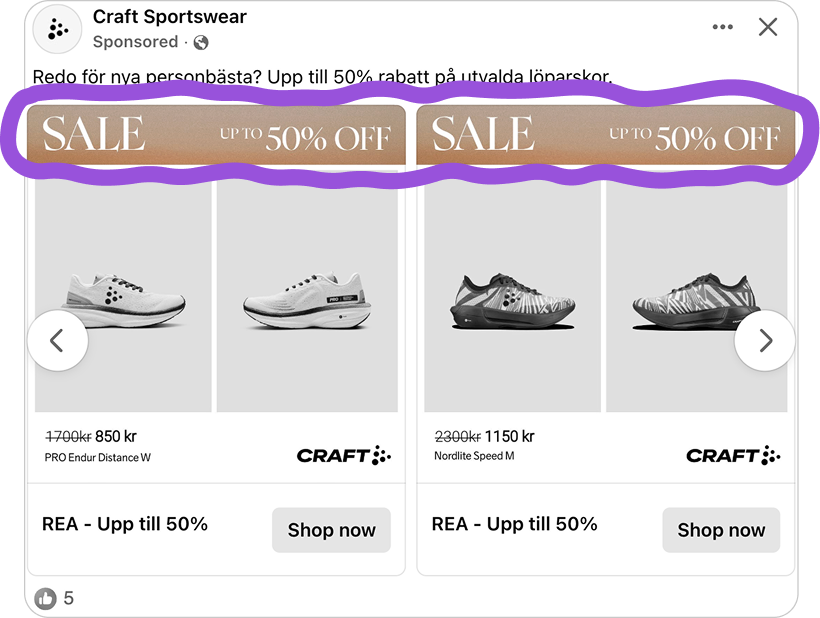Click the Craft Sportswear profile avatar
Screen dimensions: 820x618
coord(57,29)
